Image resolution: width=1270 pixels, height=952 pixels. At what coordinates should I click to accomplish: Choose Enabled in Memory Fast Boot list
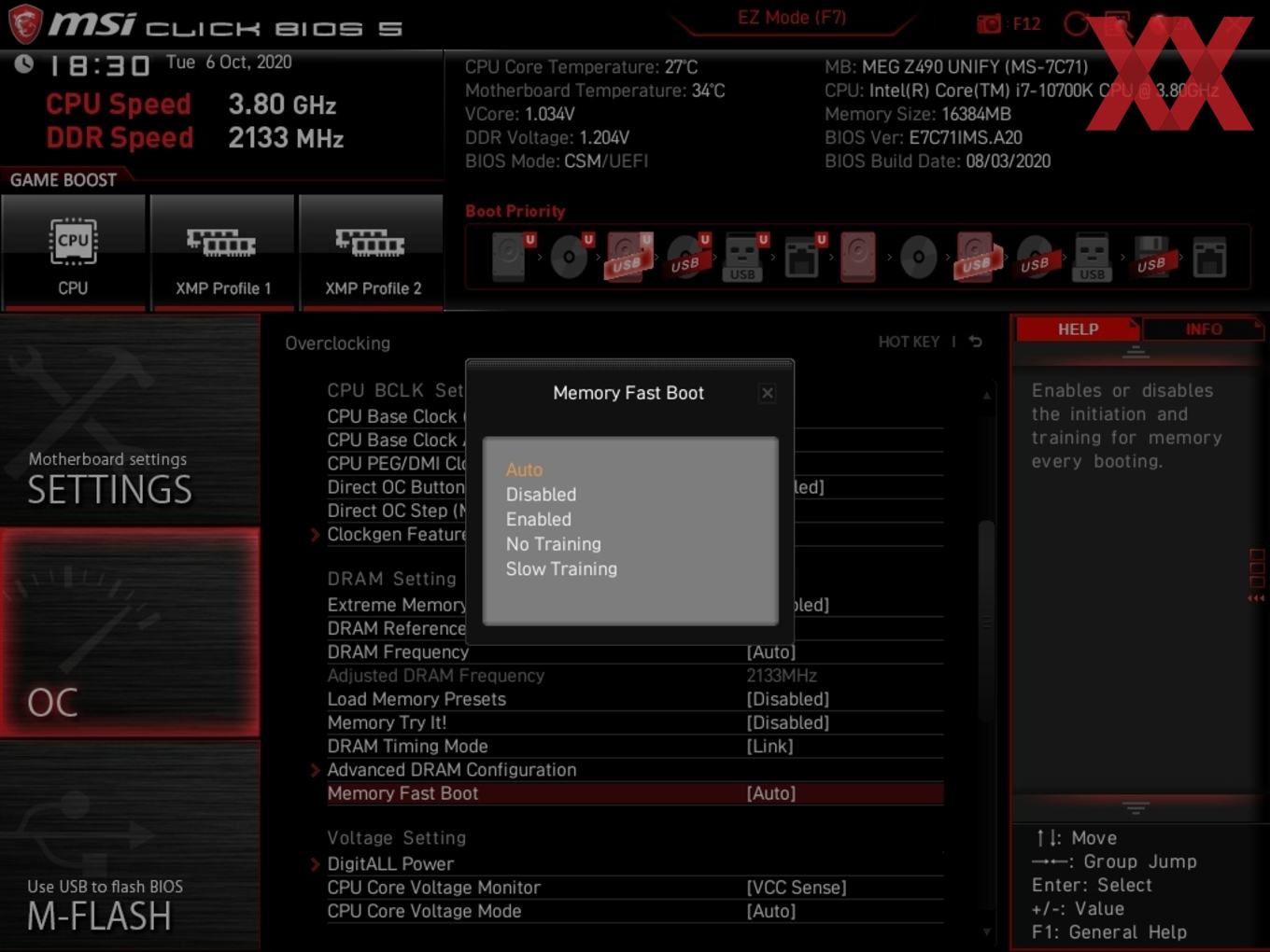[539, 519]
